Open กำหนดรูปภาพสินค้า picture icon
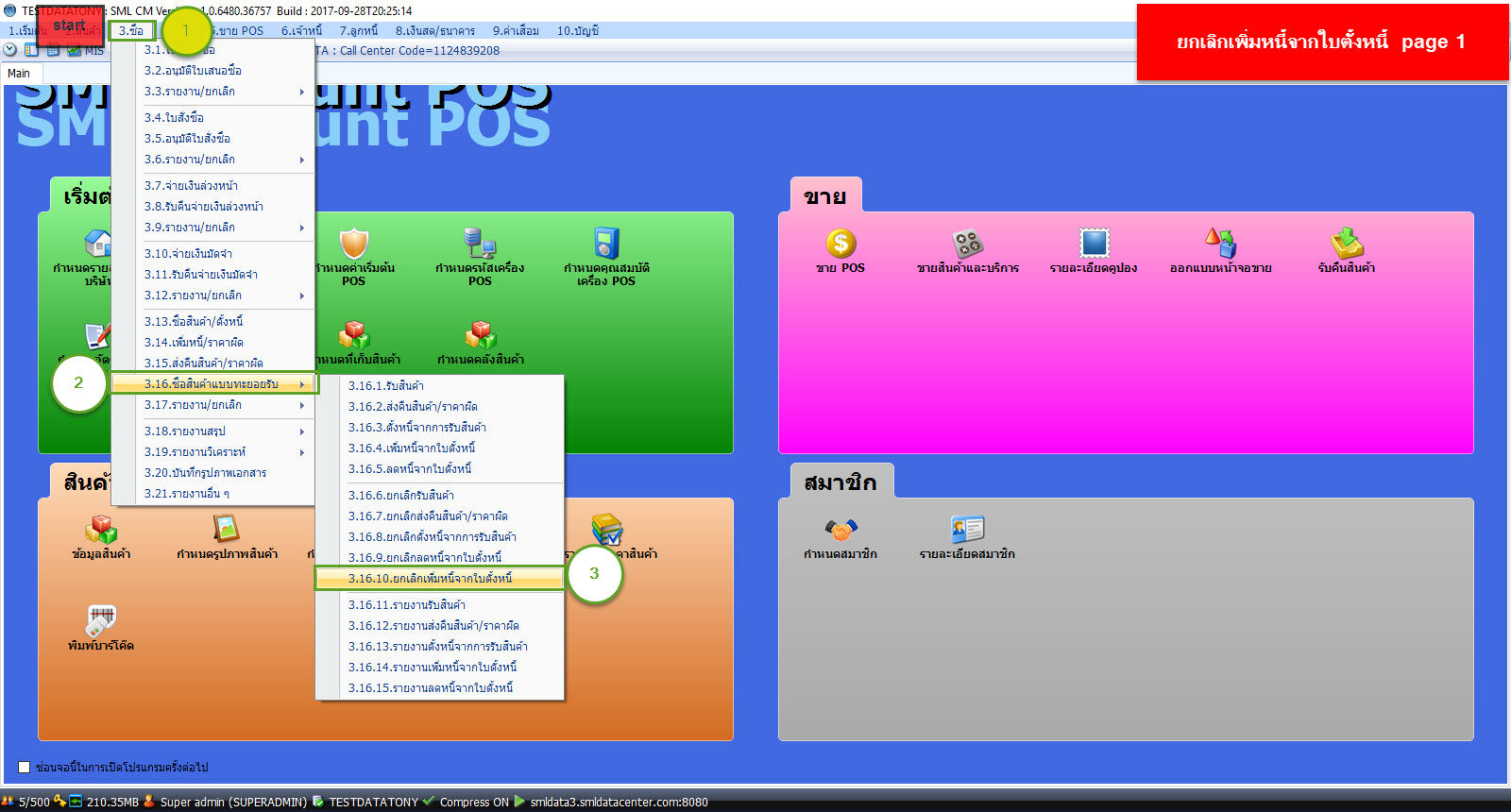1511x812 pixels. tap(227, 529)
